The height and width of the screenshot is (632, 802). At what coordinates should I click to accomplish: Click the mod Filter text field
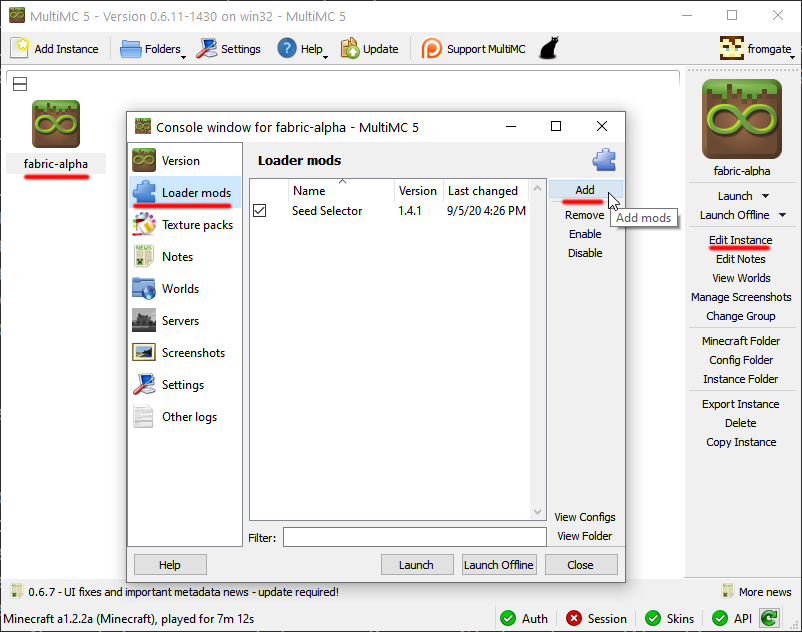pyautogui.click(x=414, y=538)
